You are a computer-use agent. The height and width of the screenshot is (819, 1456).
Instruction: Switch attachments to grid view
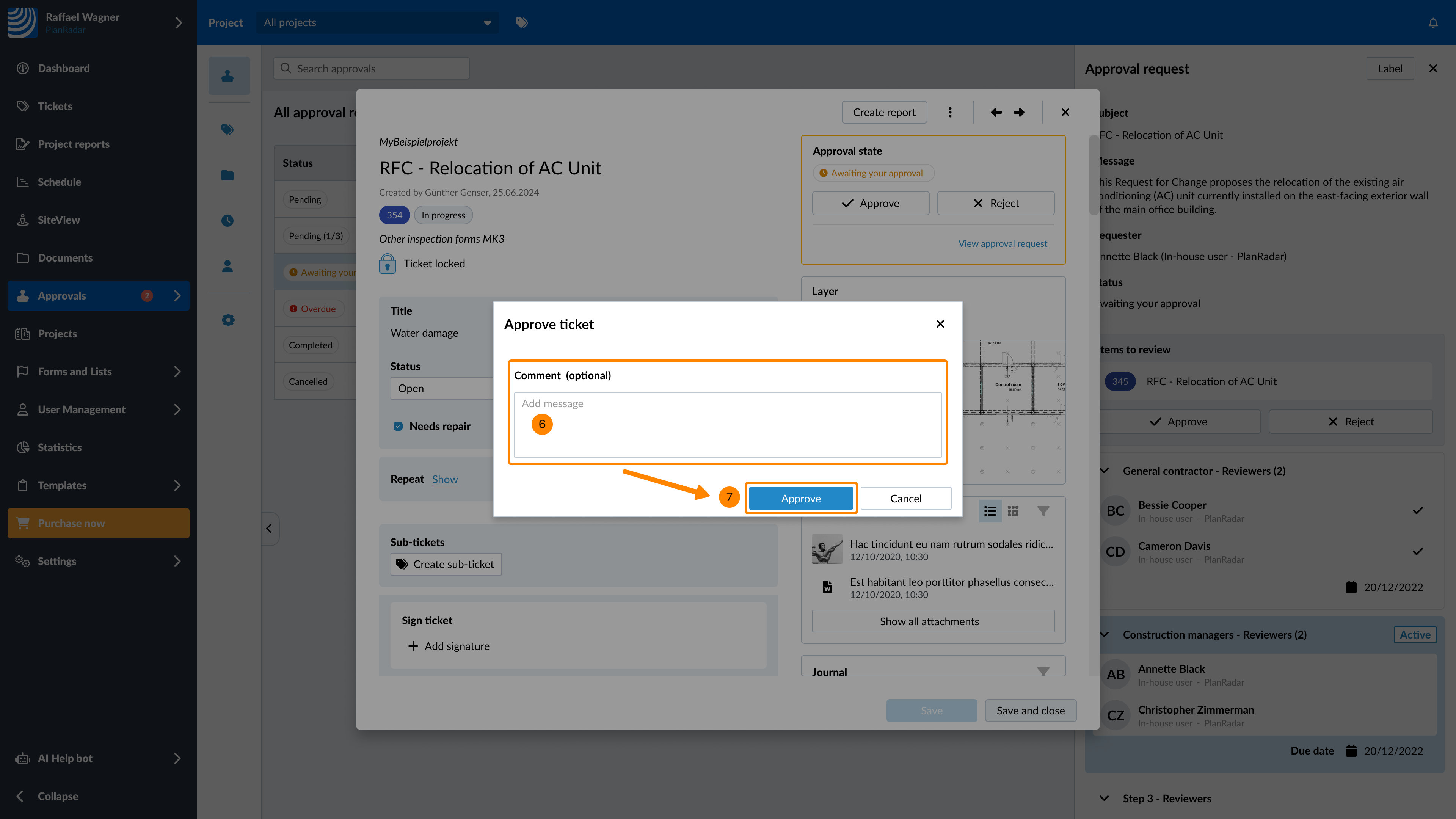coord(1013,511)
